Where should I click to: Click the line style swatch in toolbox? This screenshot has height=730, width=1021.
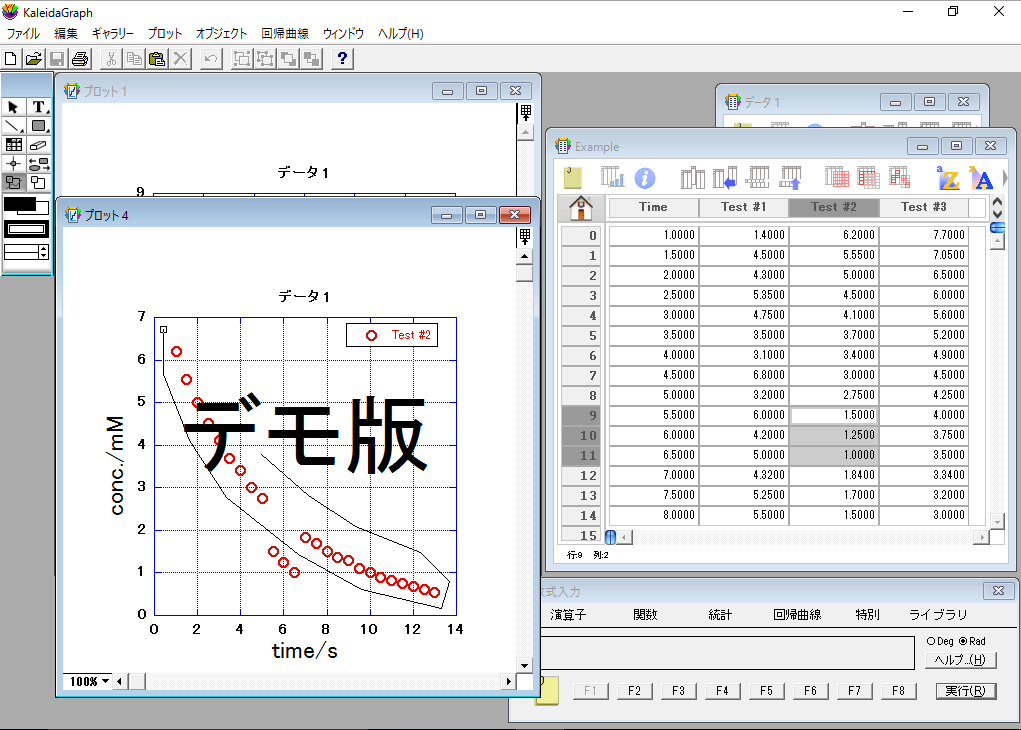27,229
